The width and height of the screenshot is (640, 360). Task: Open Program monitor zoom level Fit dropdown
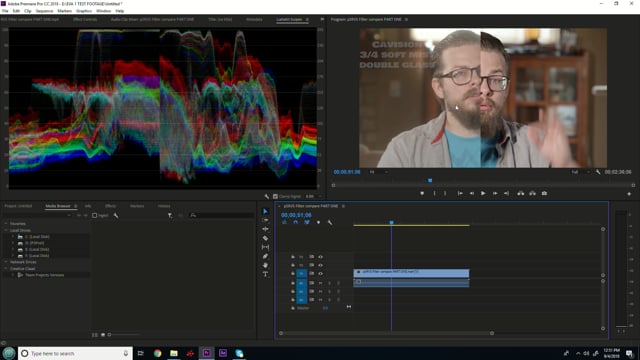[x=378, y=172]
